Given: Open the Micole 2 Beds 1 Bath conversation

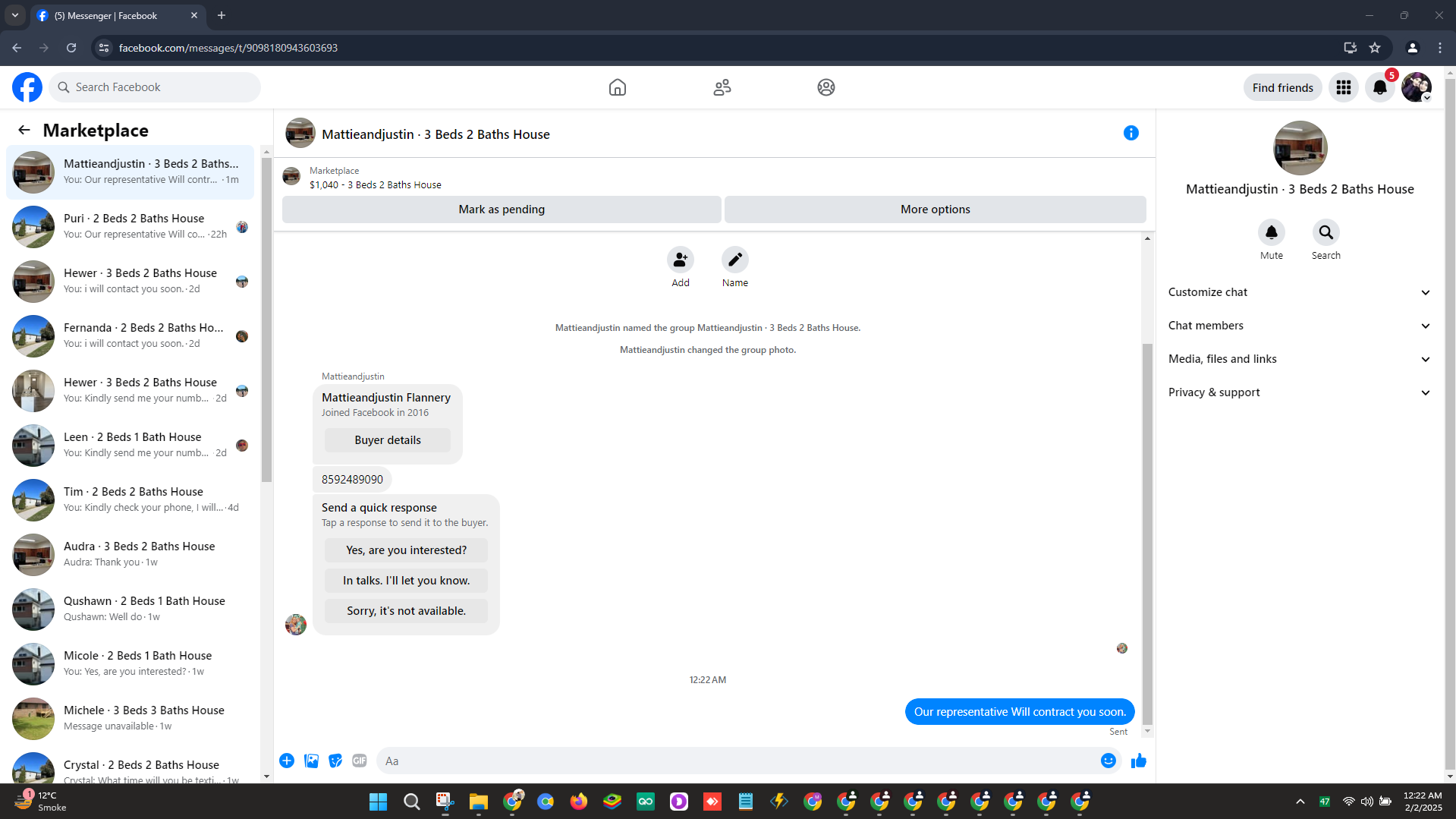Looking at the screenshot, I should (x=131, y=663).
